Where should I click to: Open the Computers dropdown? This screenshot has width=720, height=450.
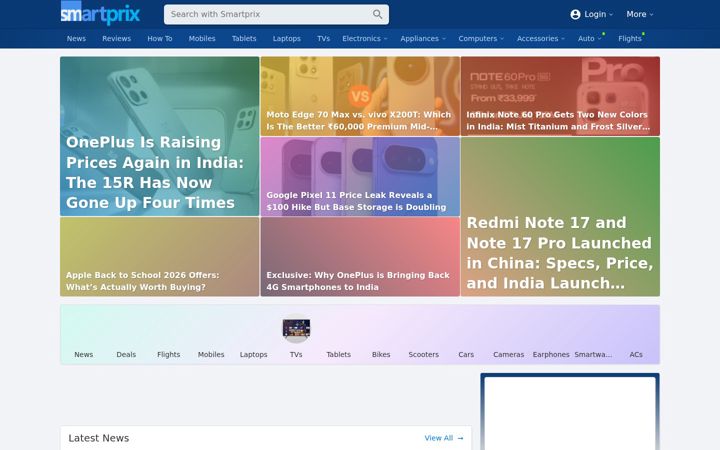[481, 39]
